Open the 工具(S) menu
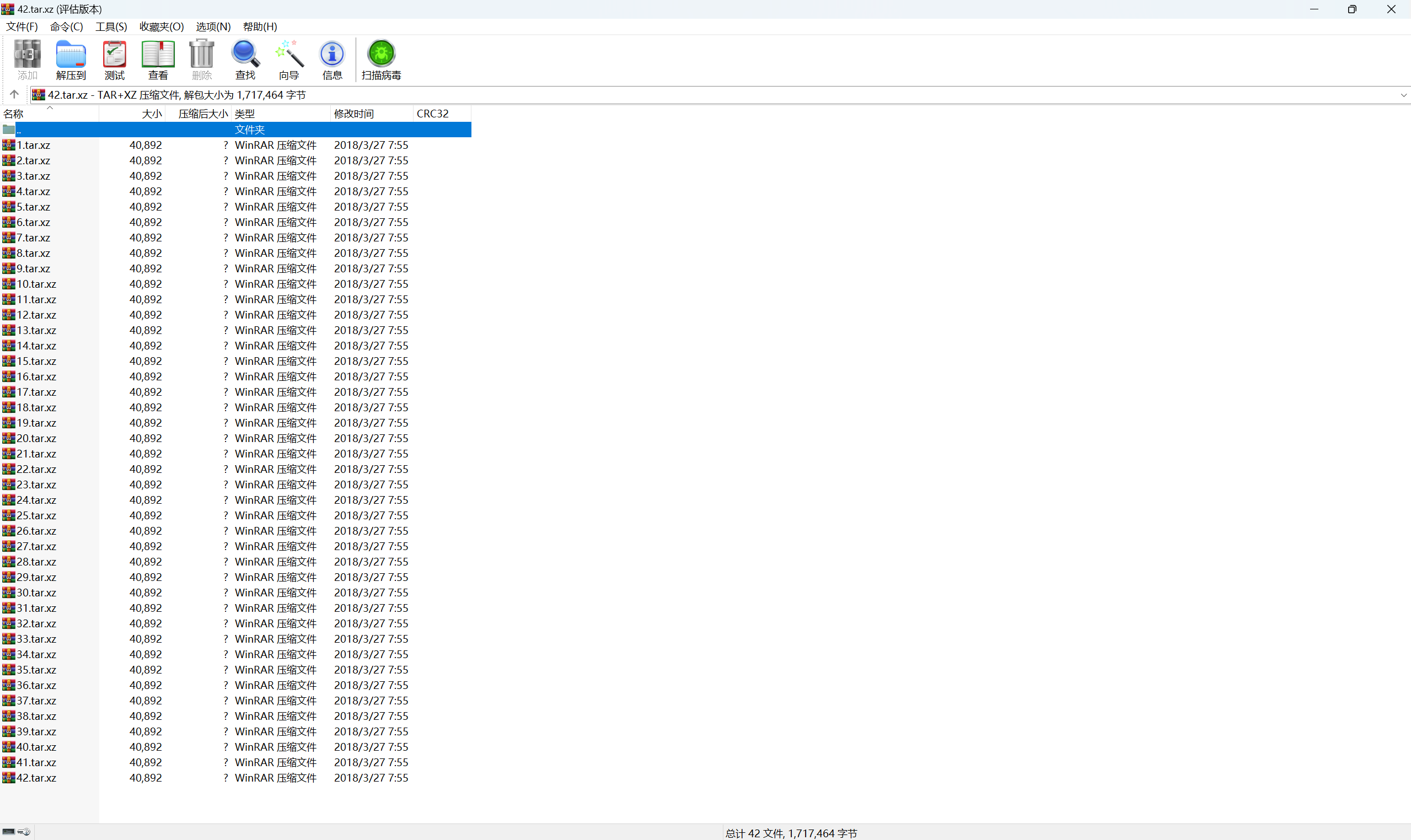The height and width of the screenshot is (840, 1411). (x=111, y=26)
